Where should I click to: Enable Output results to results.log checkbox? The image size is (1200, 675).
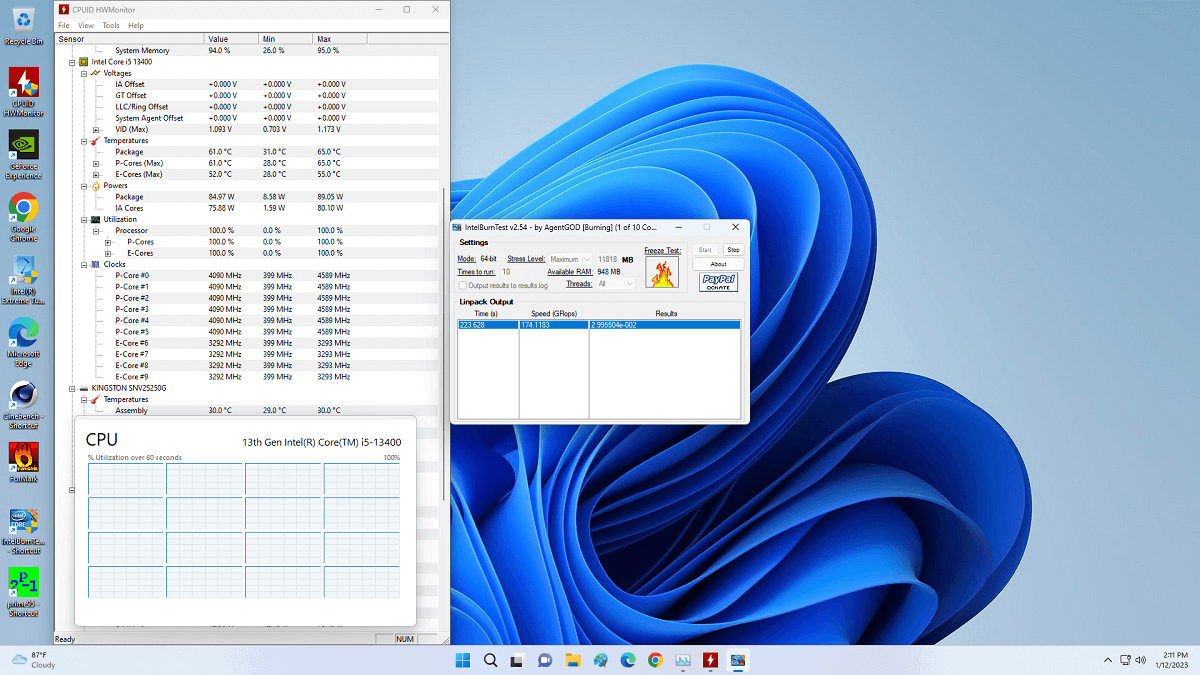(463, 285)
